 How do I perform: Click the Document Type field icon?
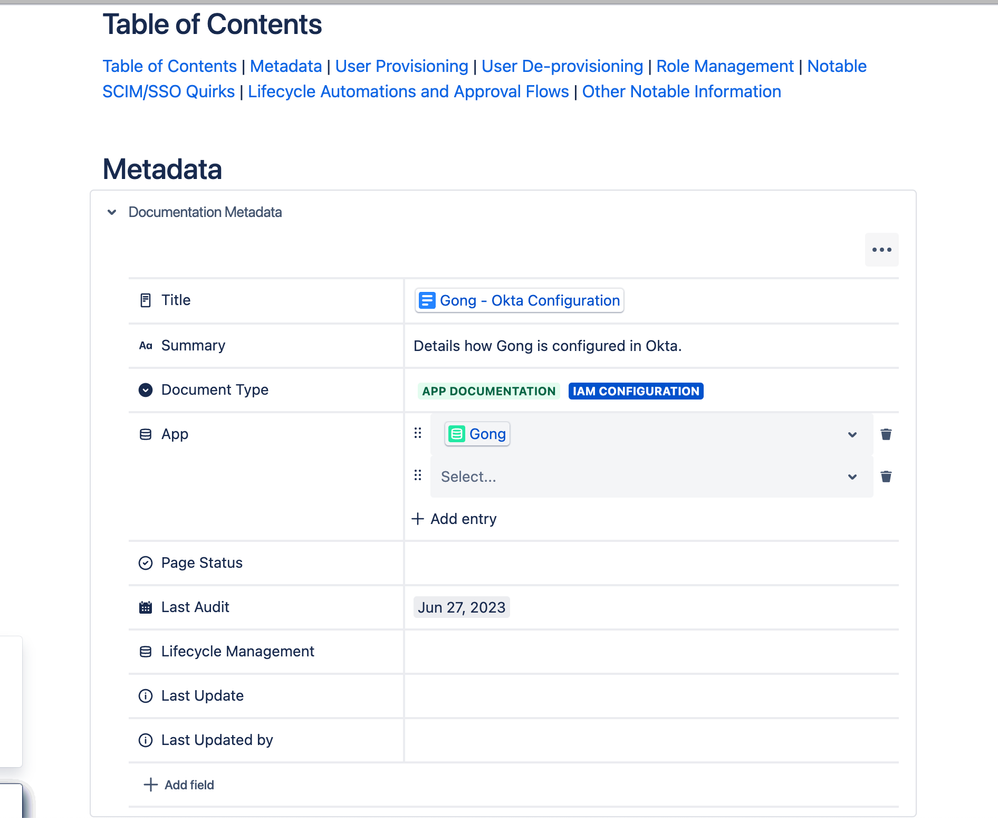point(146,390)
